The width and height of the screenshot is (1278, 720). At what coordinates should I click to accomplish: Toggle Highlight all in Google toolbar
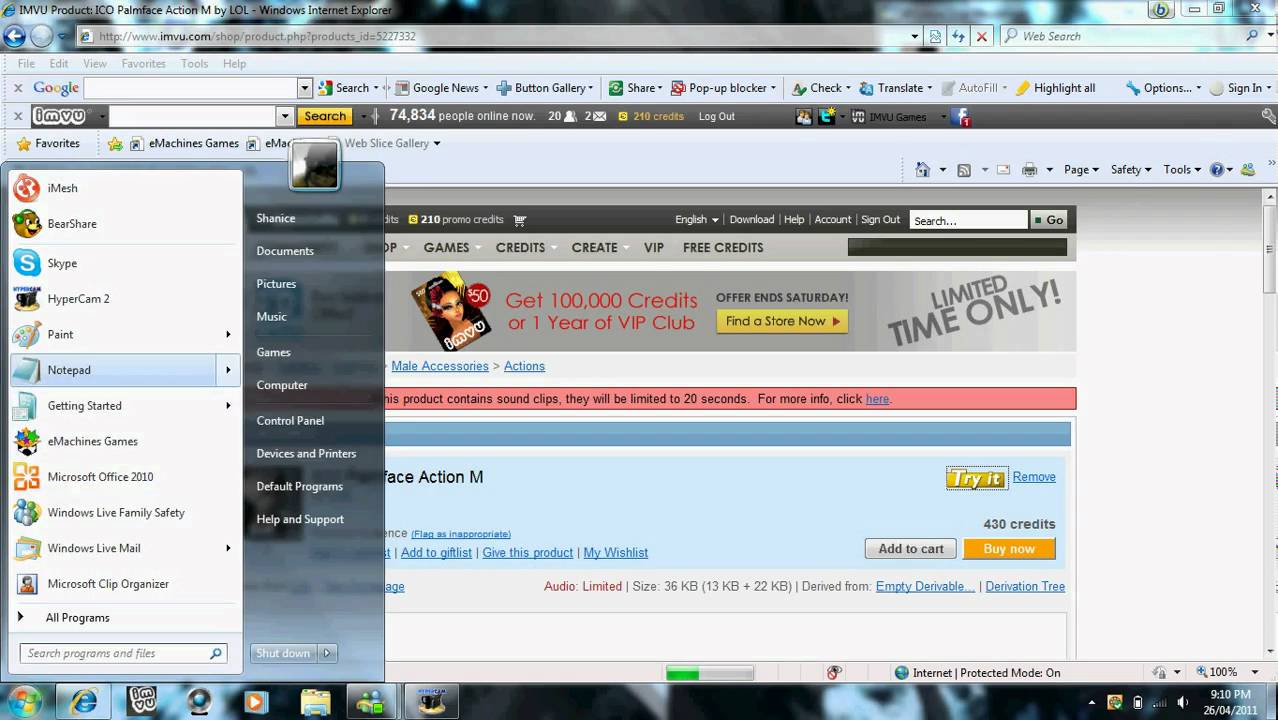click(1055, 88)
